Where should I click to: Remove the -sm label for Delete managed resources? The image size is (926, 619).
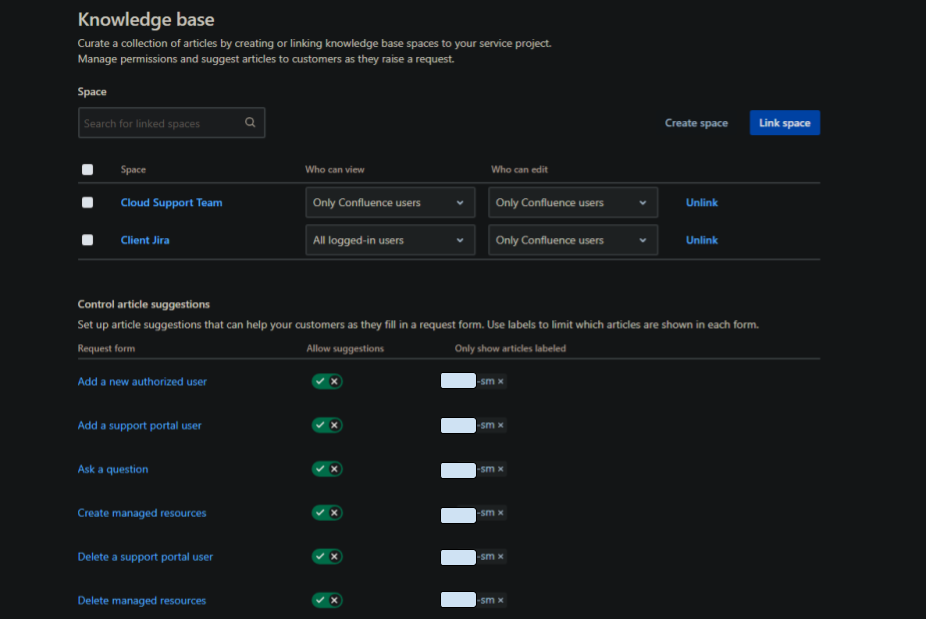point(501,600)
